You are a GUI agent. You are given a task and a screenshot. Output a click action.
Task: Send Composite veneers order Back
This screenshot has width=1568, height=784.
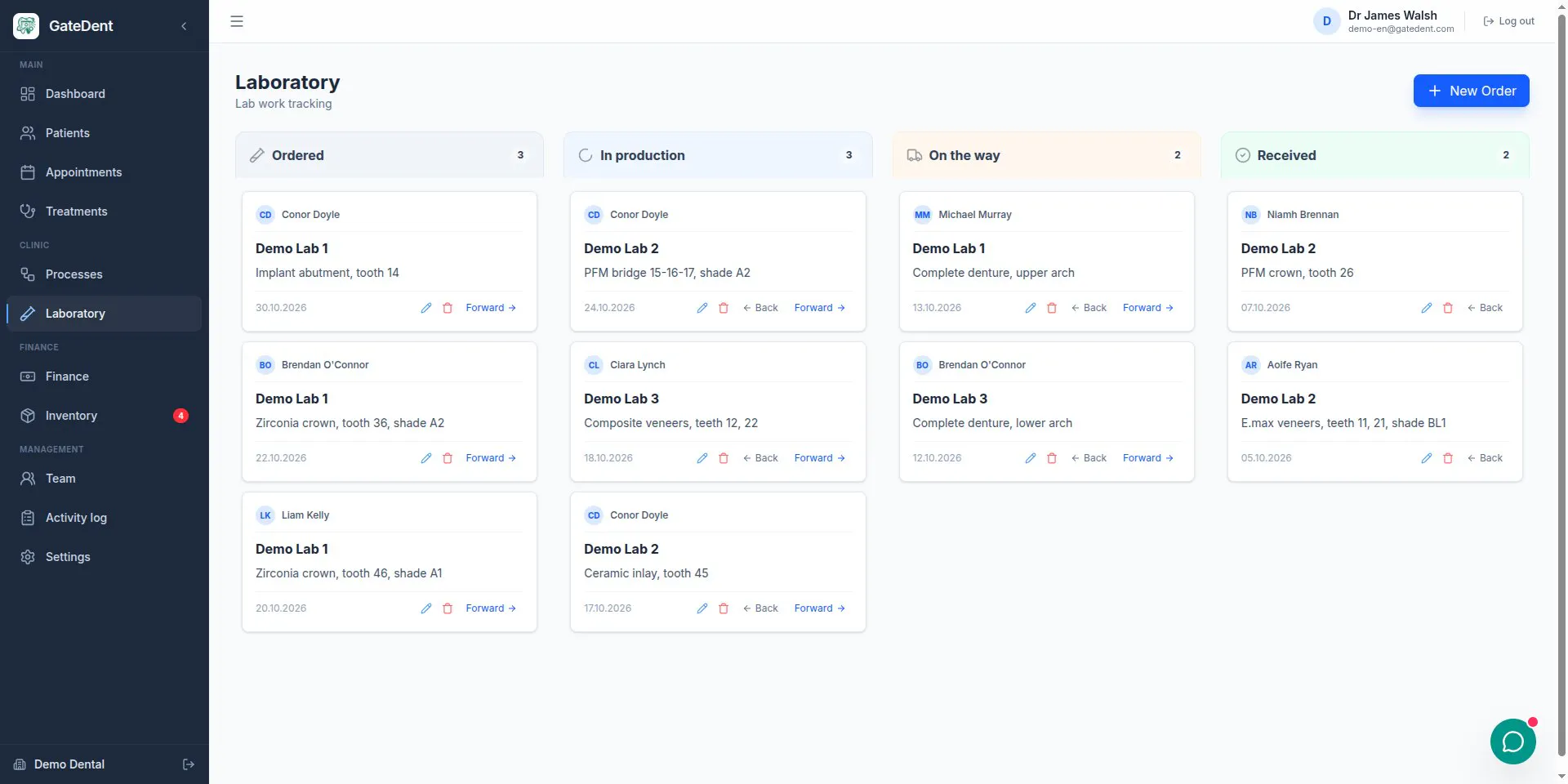point(760,458)
